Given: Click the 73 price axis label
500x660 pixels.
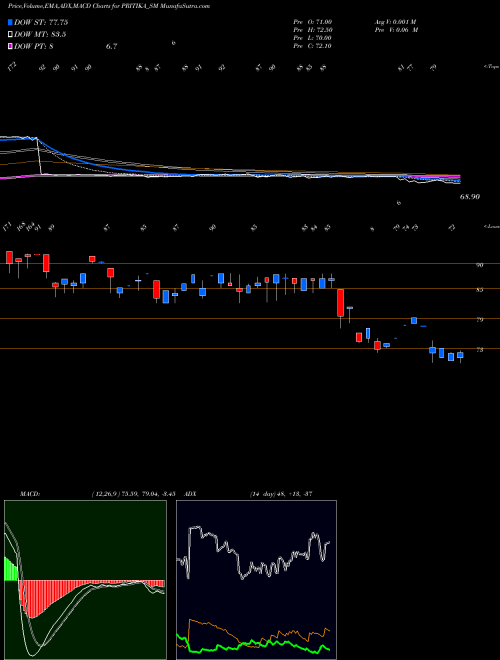Looking at the screenshot, I should [479, 349].
